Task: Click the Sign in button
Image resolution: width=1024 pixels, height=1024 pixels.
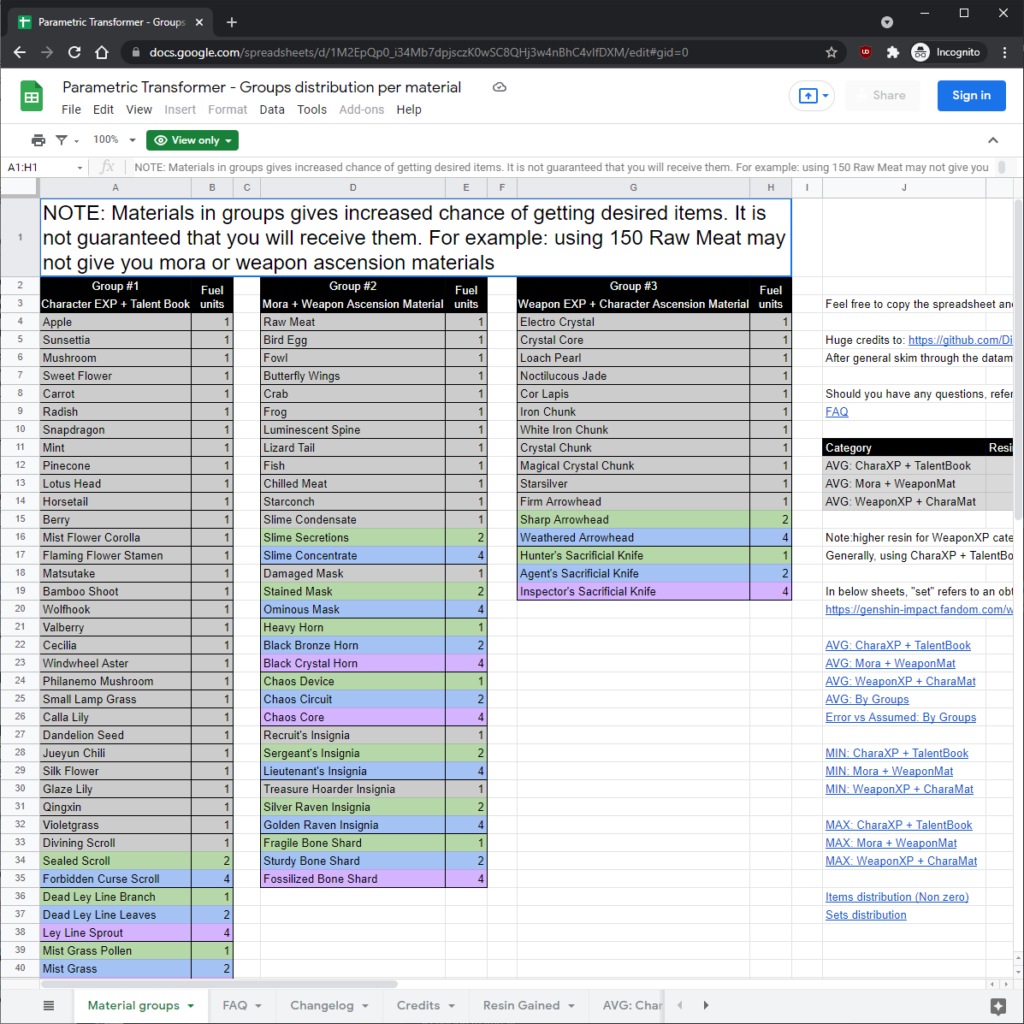Action: click(971, 95)
